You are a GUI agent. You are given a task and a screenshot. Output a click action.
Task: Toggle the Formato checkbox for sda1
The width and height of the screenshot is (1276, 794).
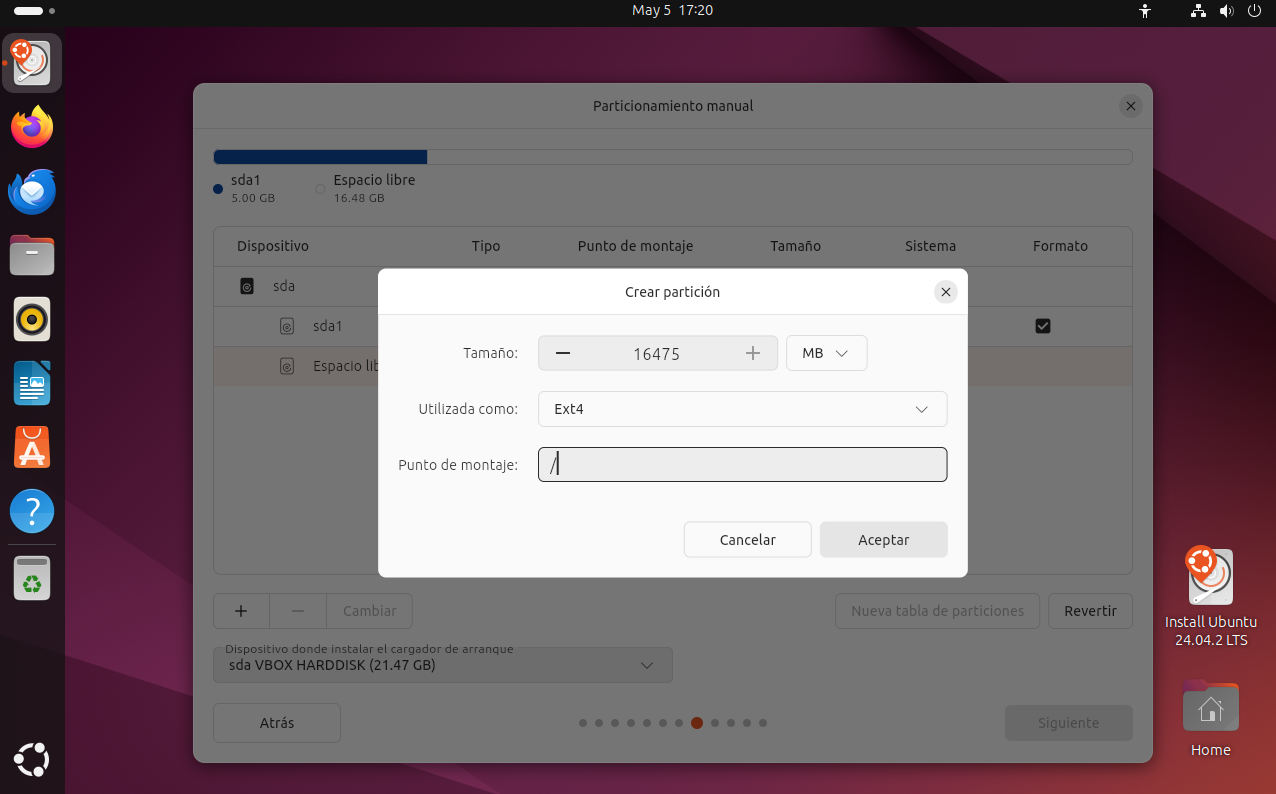pos(1043,326)
